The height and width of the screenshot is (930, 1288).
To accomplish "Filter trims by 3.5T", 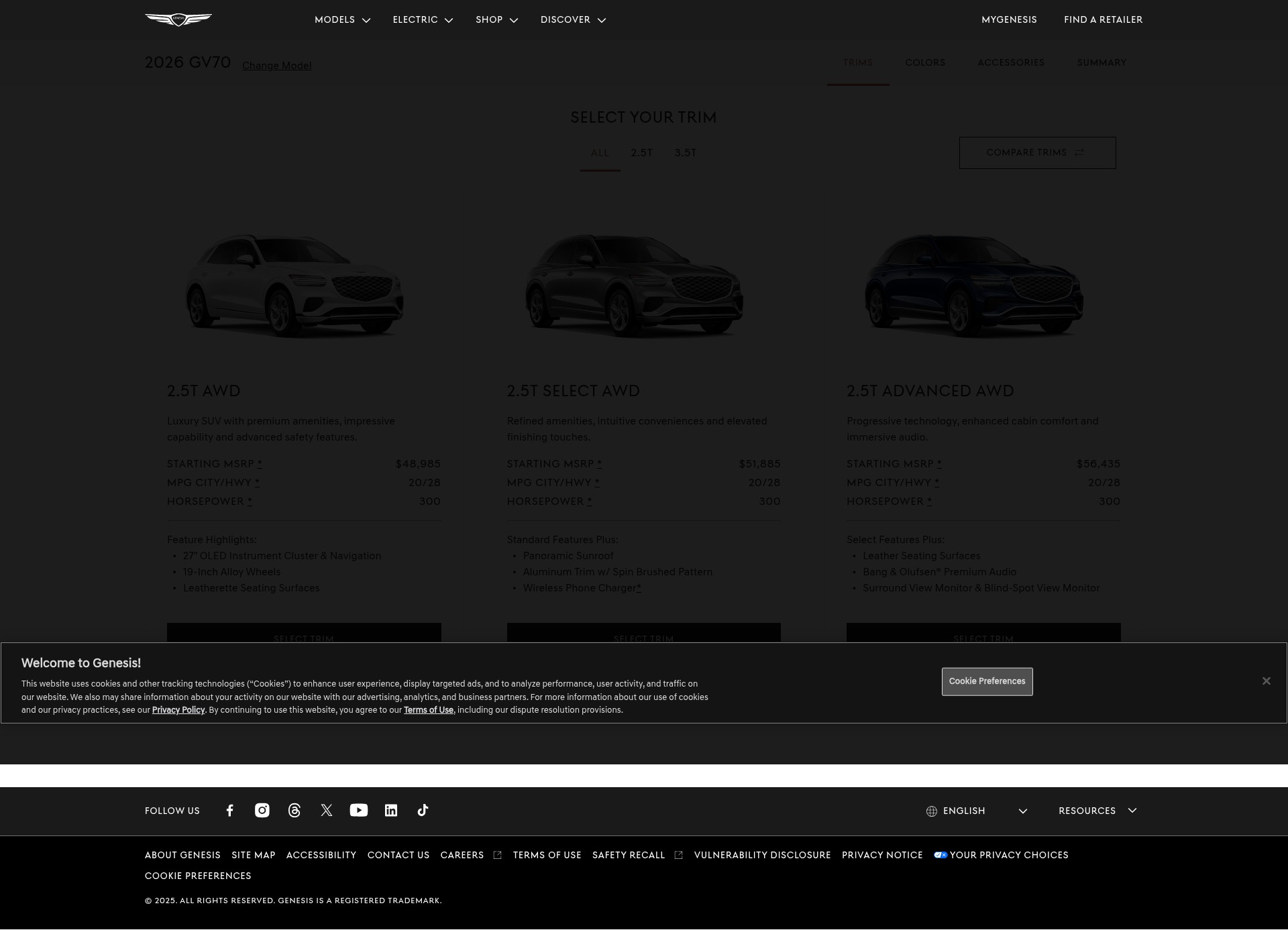I will pos(686,154).
